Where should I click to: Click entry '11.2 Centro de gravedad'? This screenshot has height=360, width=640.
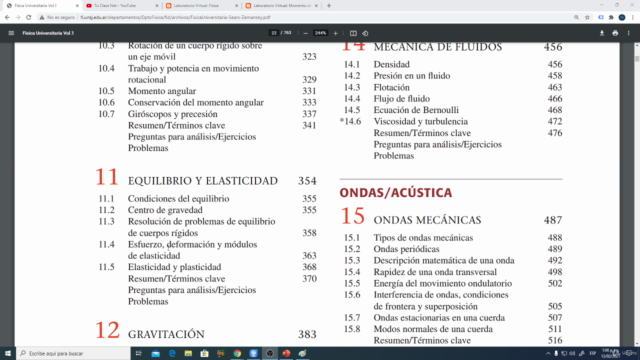(151, 210)
